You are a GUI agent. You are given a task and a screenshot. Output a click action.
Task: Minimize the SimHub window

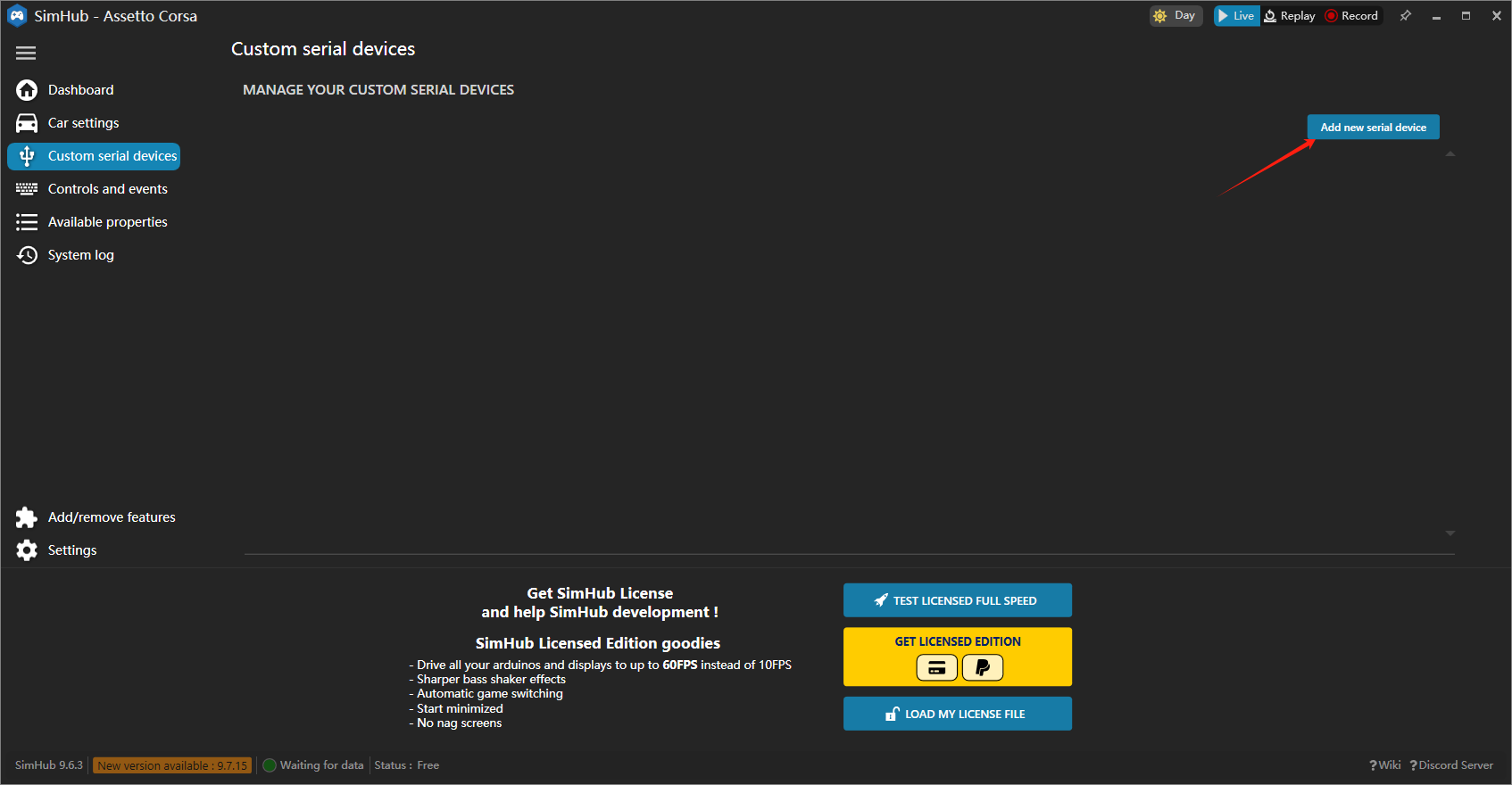click(1436, 16)
